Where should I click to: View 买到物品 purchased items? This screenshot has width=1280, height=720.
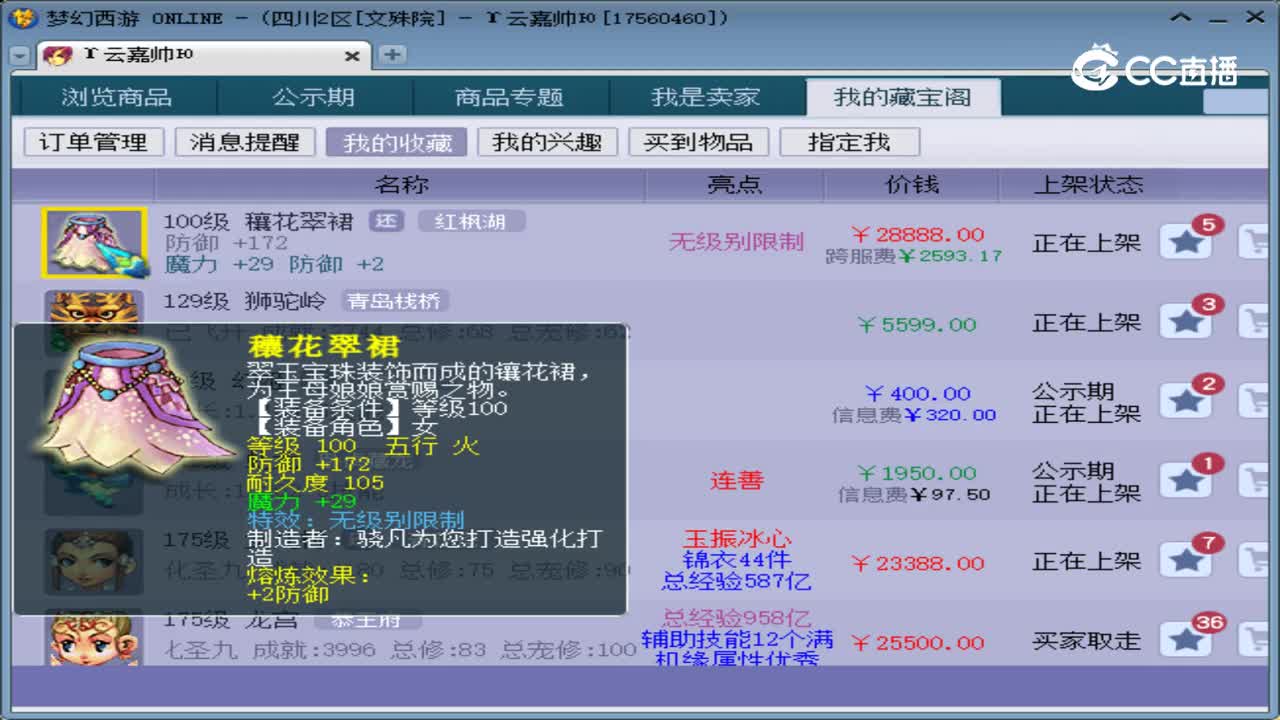(698, 142)
